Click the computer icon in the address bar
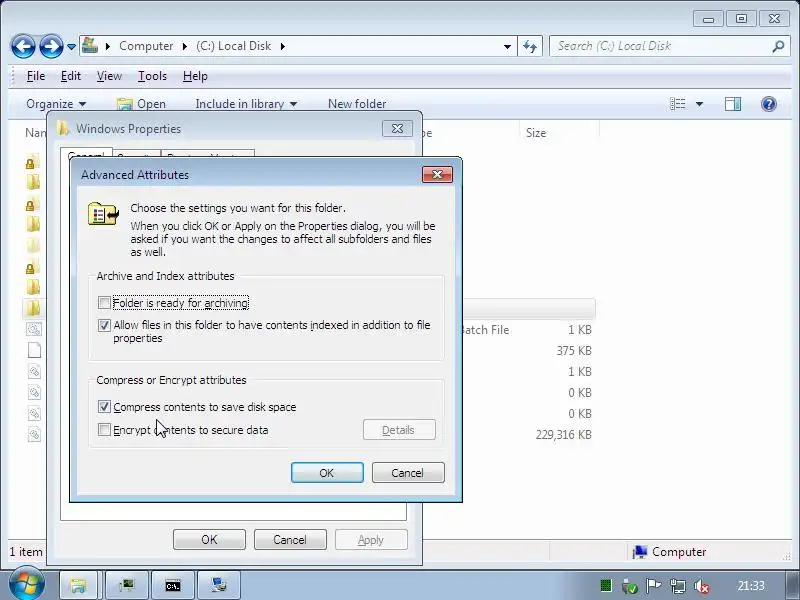The width and height of the screenshot is (800, 600). click(x=90, y=45)
